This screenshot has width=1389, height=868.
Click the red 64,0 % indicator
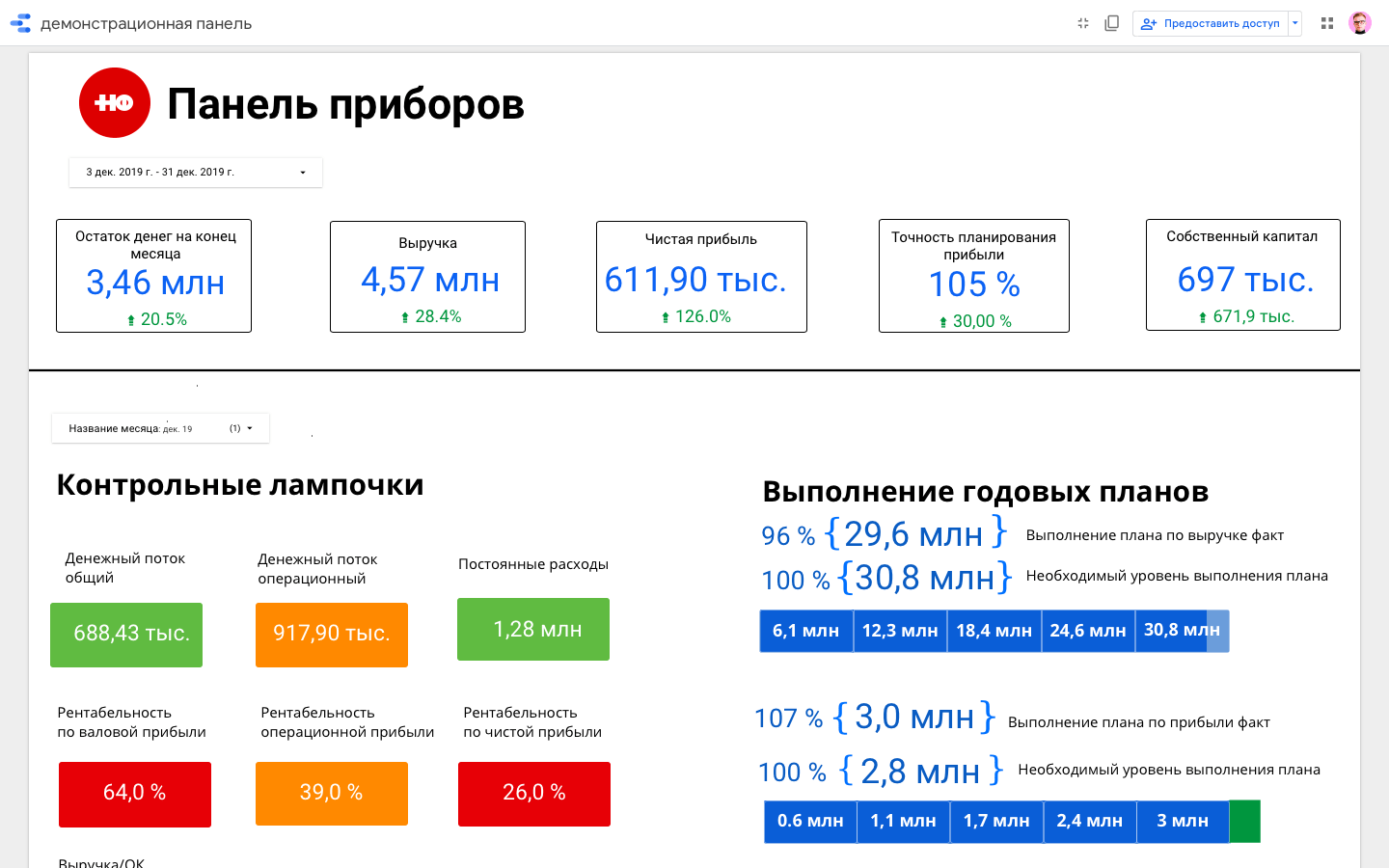135,794
